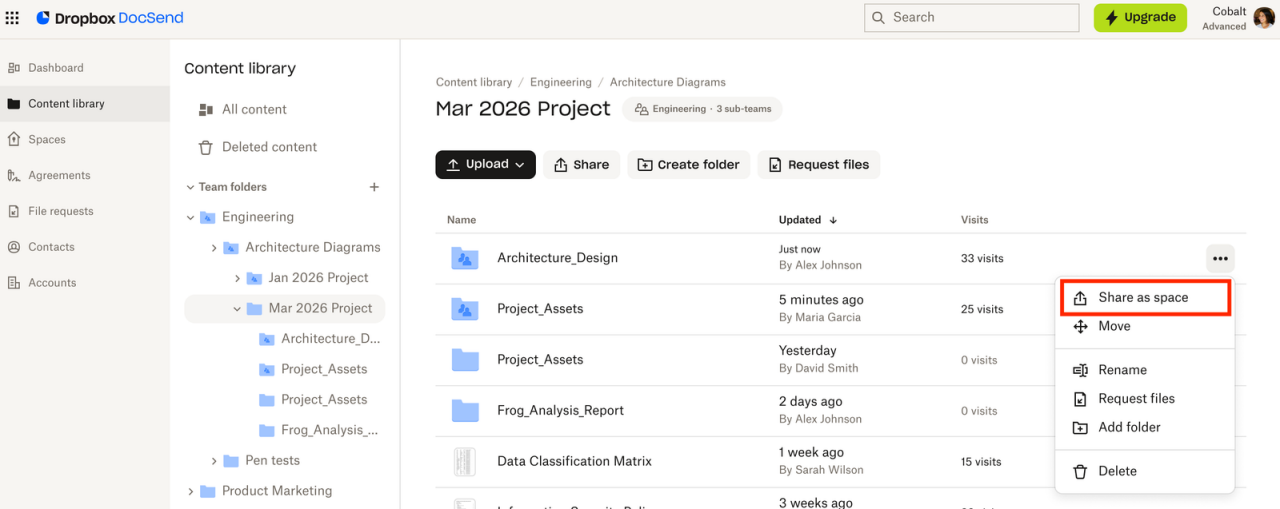The width and height of the screenshot is (1280, 509).
Task: Expand the Product Marketing folder
Action: [191, 491]
